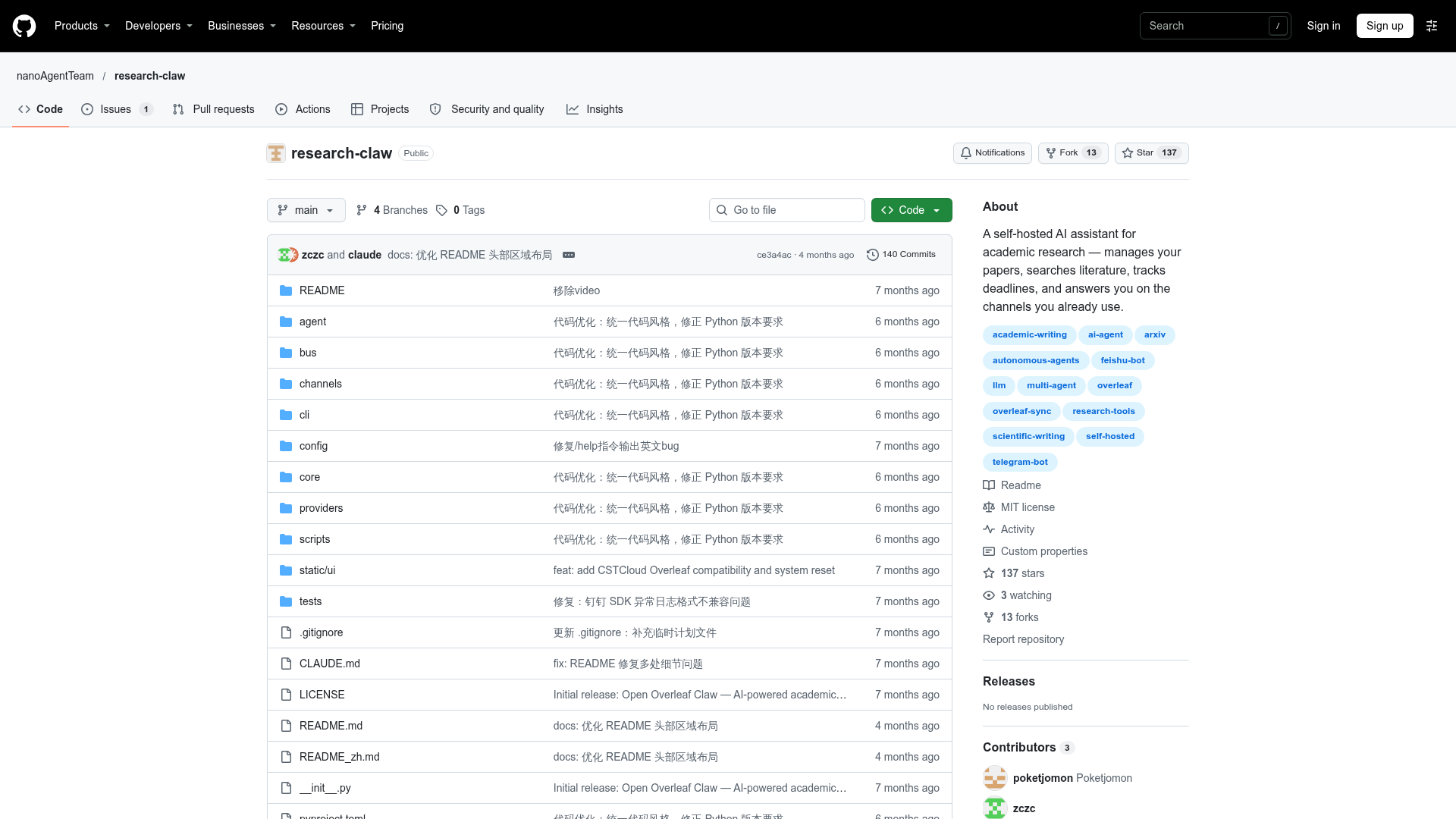Screen dimensions: 1456x819
Task: Click the Go to file search field
Action: pyautogui.click(x=787, y=210)
